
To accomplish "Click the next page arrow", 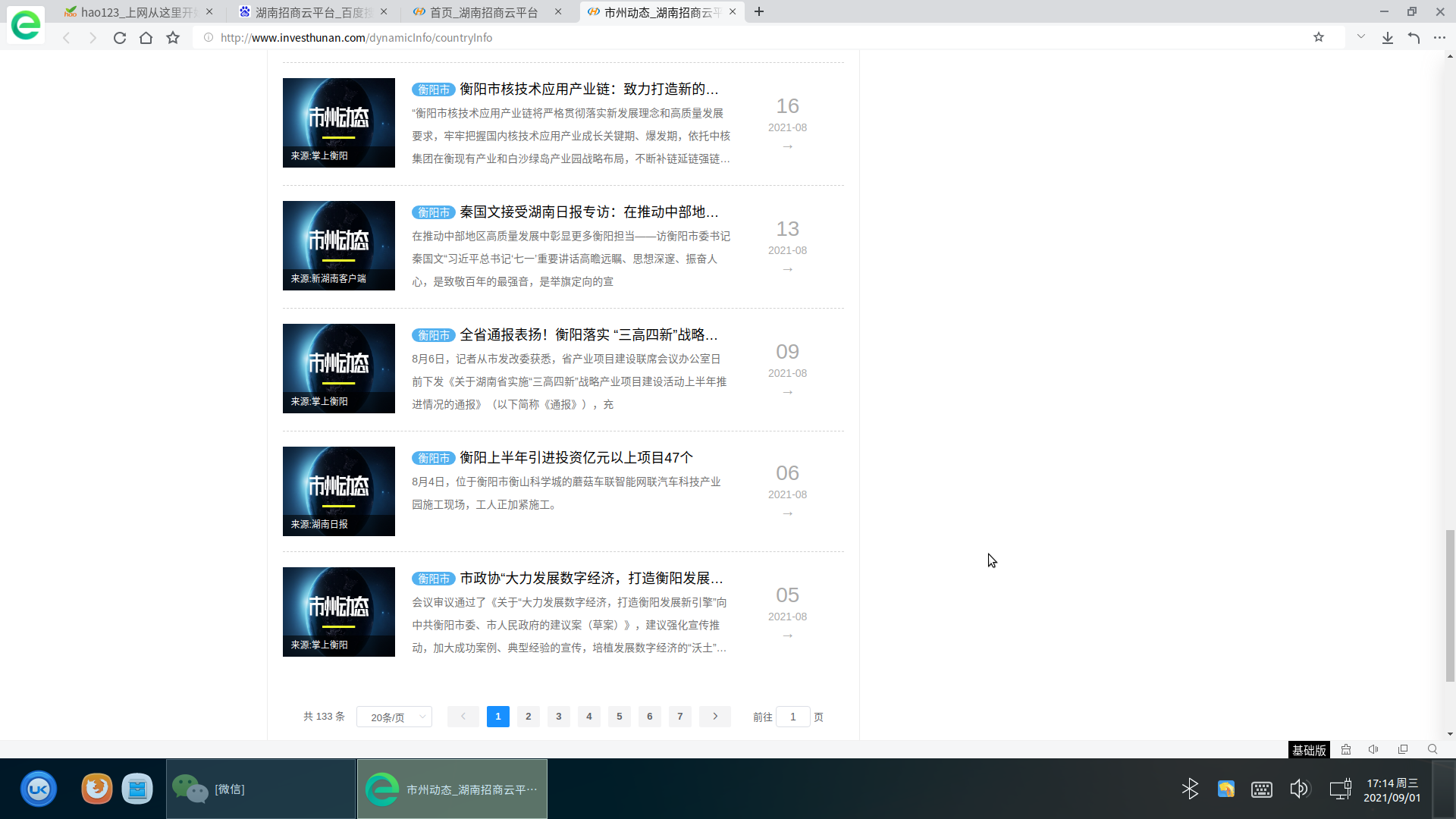I will click(715, 717).
